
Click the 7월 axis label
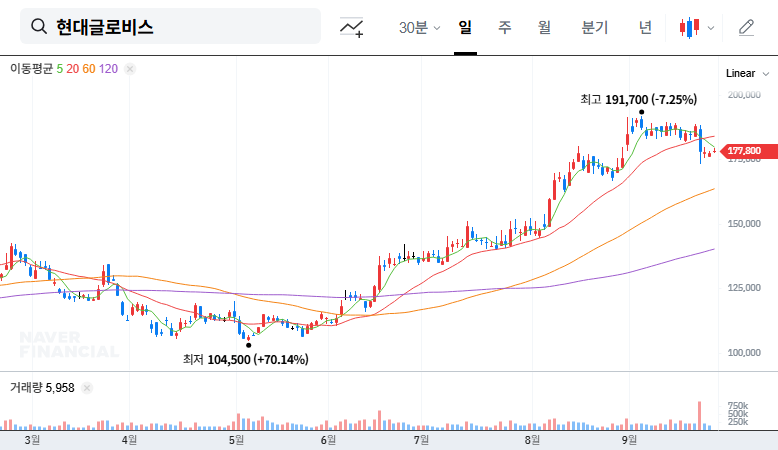click(x=421, y=440)
